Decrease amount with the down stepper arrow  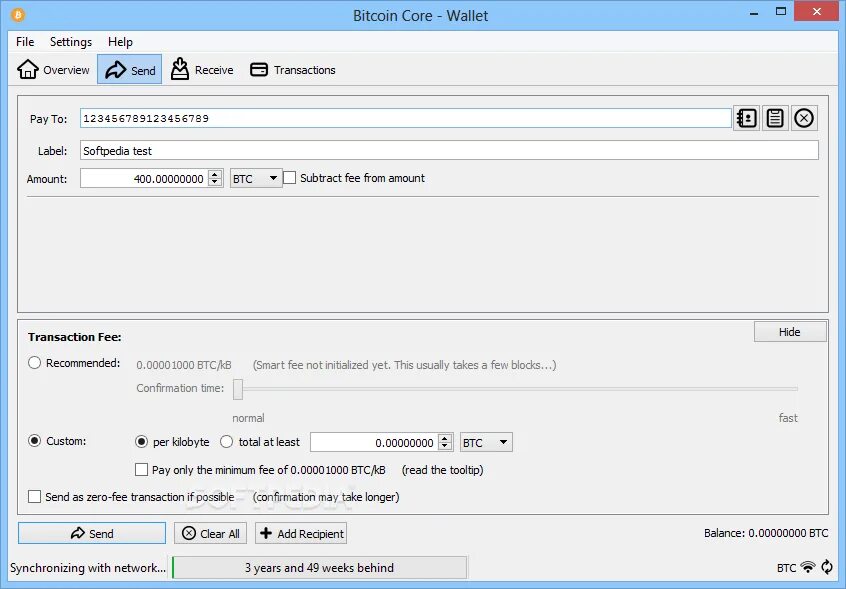coord(215,183)
